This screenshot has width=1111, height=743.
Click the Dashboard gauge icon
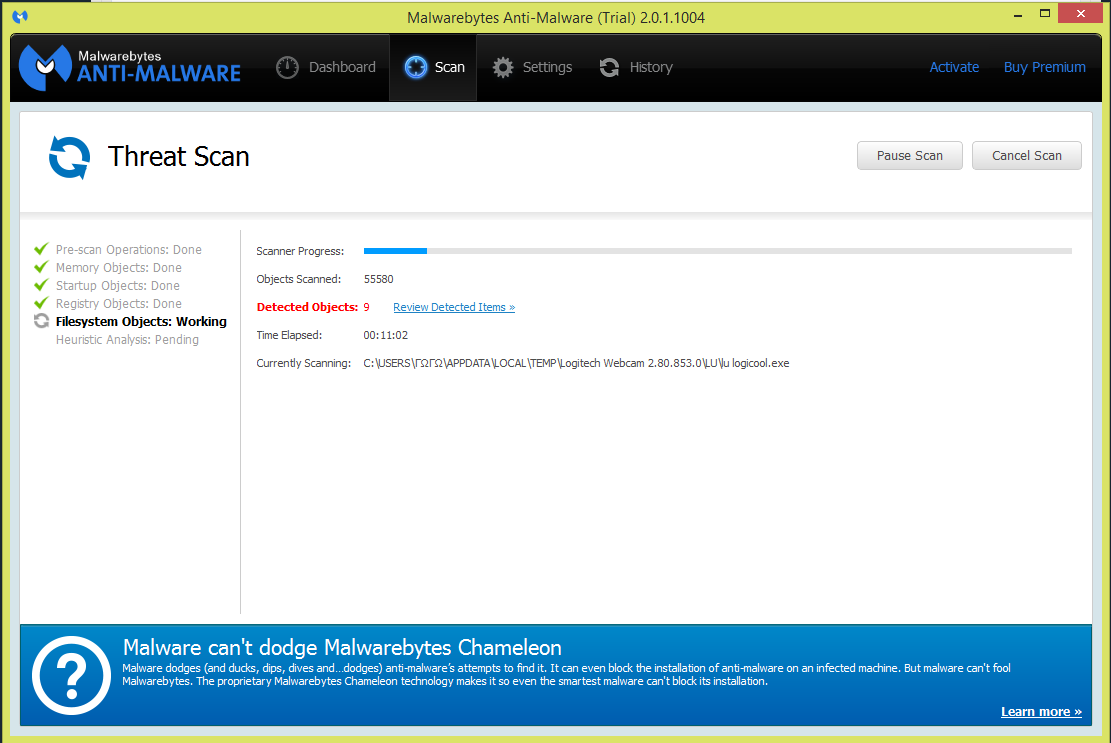(287, 67)
